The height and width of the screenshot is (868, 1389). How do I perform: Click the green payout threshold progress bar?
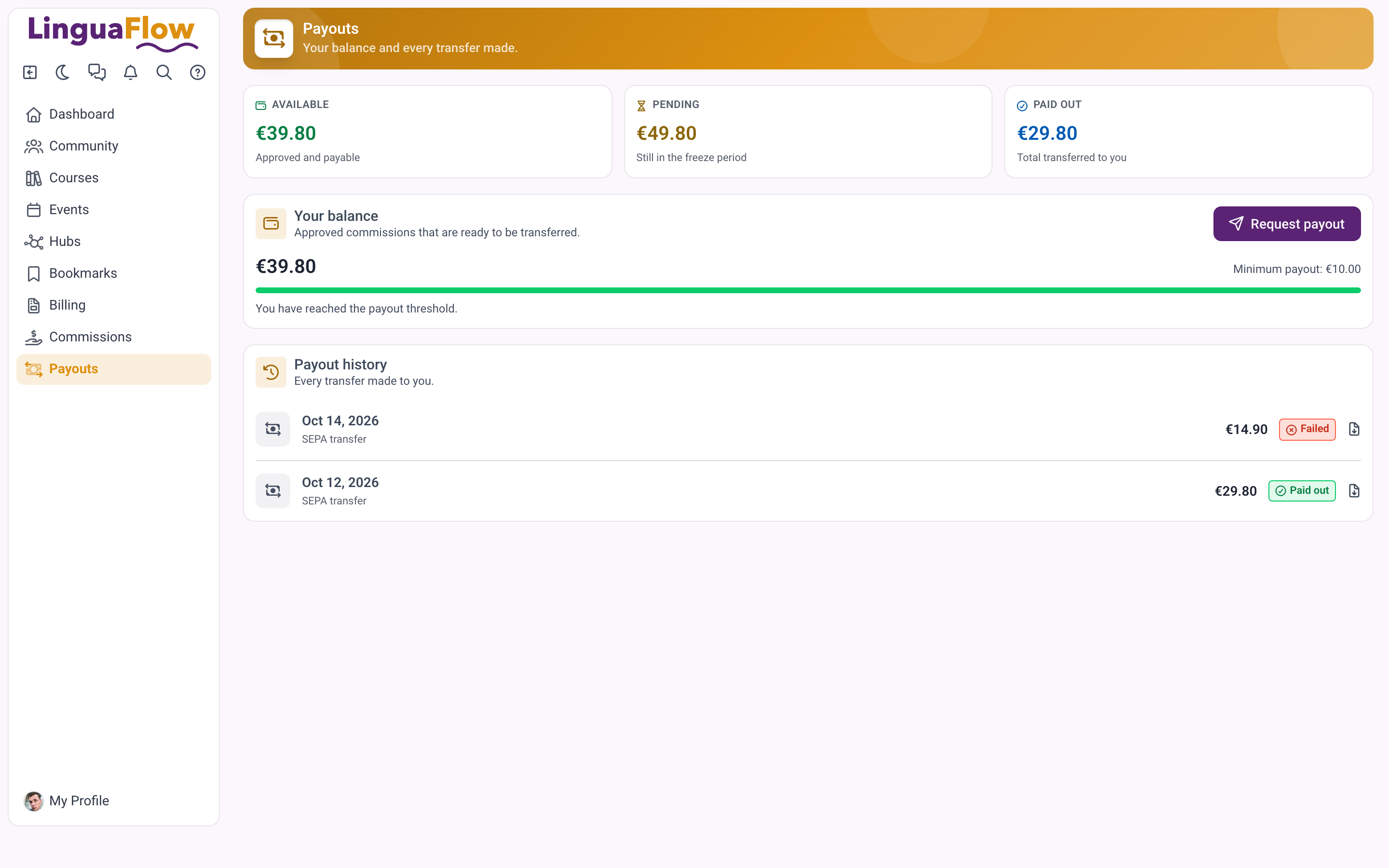coord(807,290)
